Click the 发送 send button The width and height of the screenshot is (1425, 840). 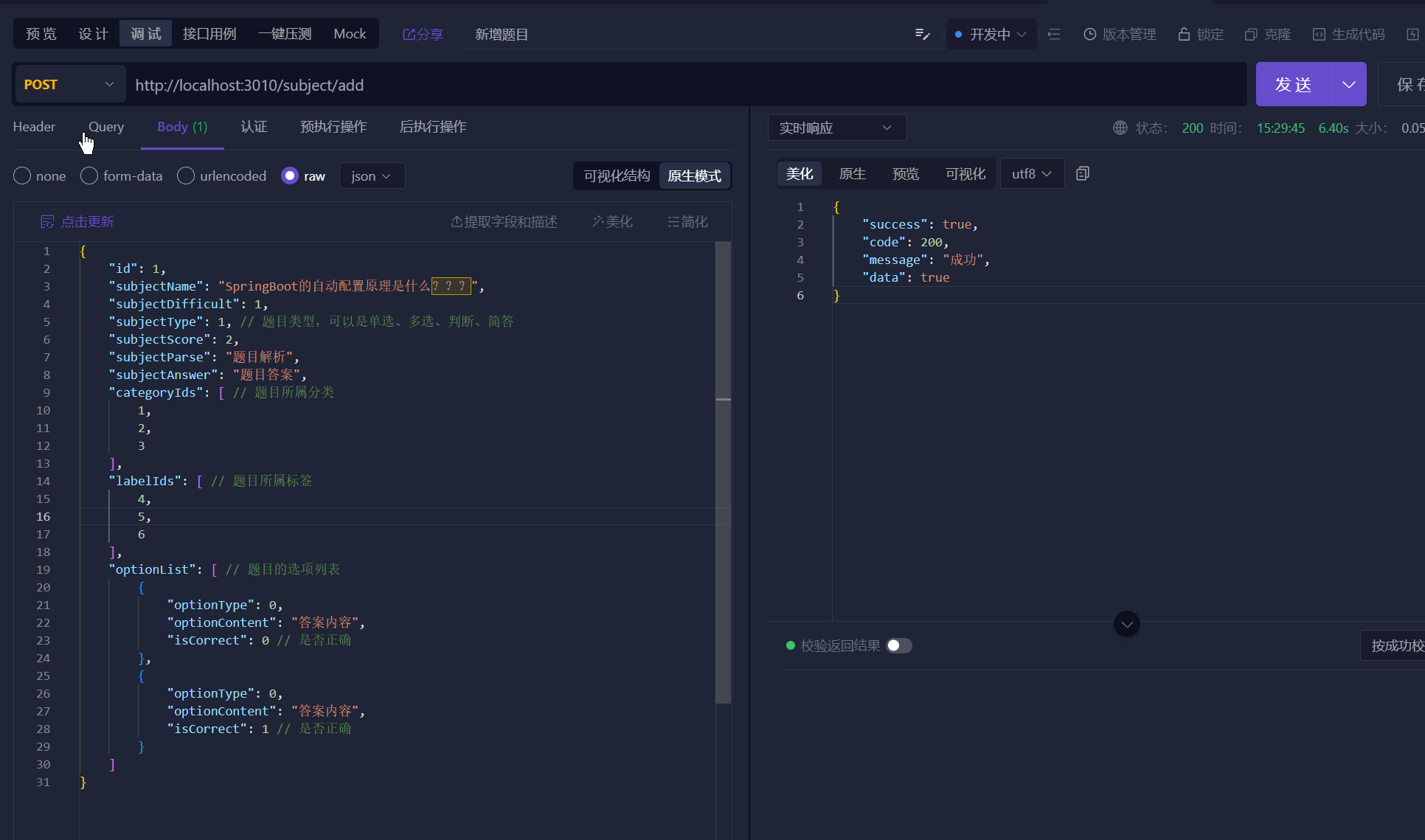(1294, 84)
